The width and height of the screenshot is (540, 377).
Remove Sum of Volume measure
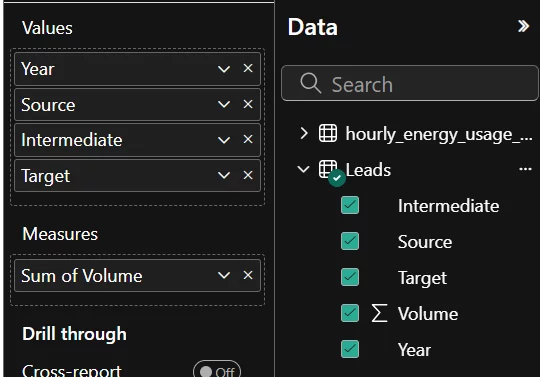click(x=248, y=275)
